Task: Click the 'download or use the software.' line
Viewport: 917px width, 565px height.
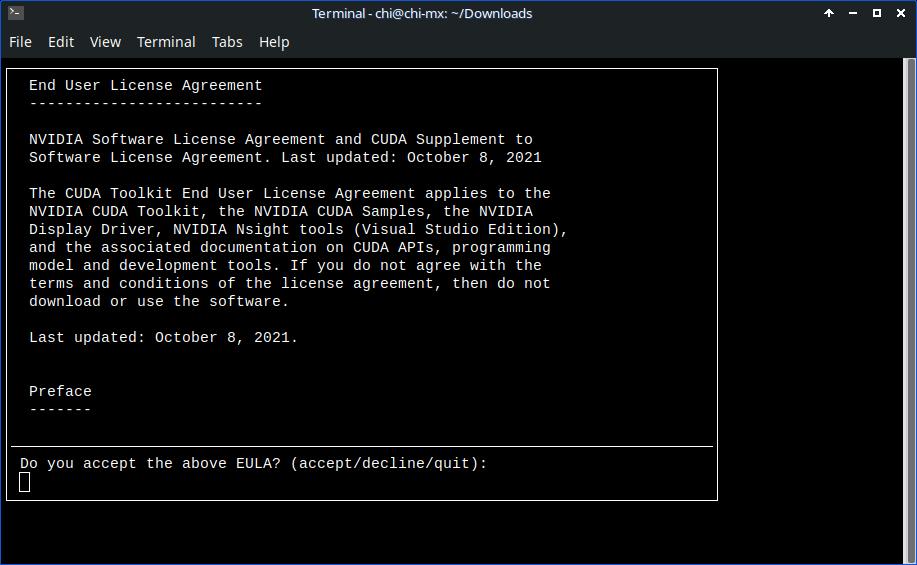Action: (158, 301)
